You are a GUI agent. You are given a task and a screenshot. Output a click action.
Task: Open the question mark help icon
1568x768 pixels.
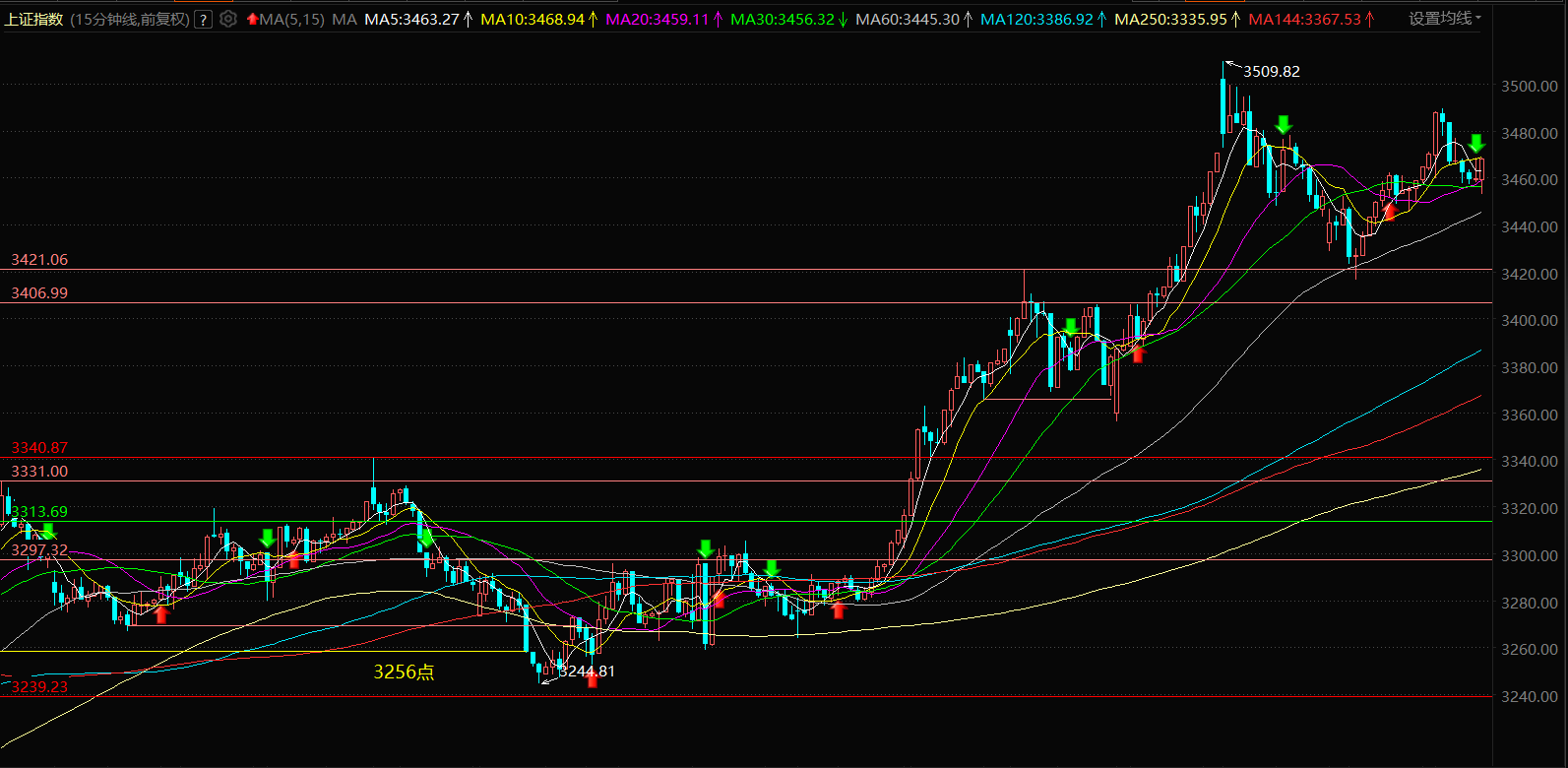tap(203, 19)
